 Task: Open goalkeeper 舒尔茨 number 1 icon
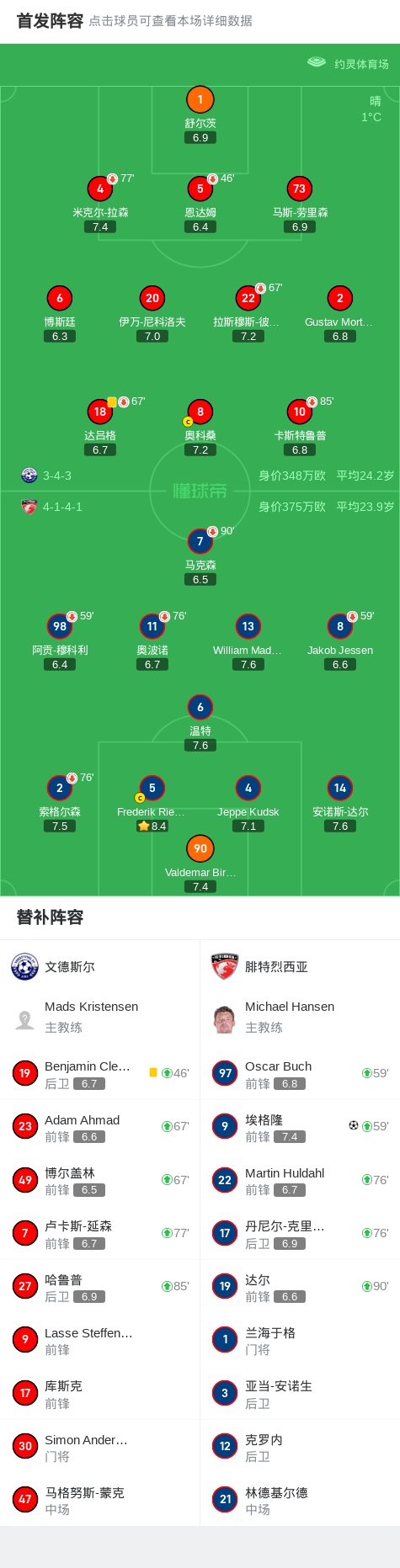tap(200, 99)
